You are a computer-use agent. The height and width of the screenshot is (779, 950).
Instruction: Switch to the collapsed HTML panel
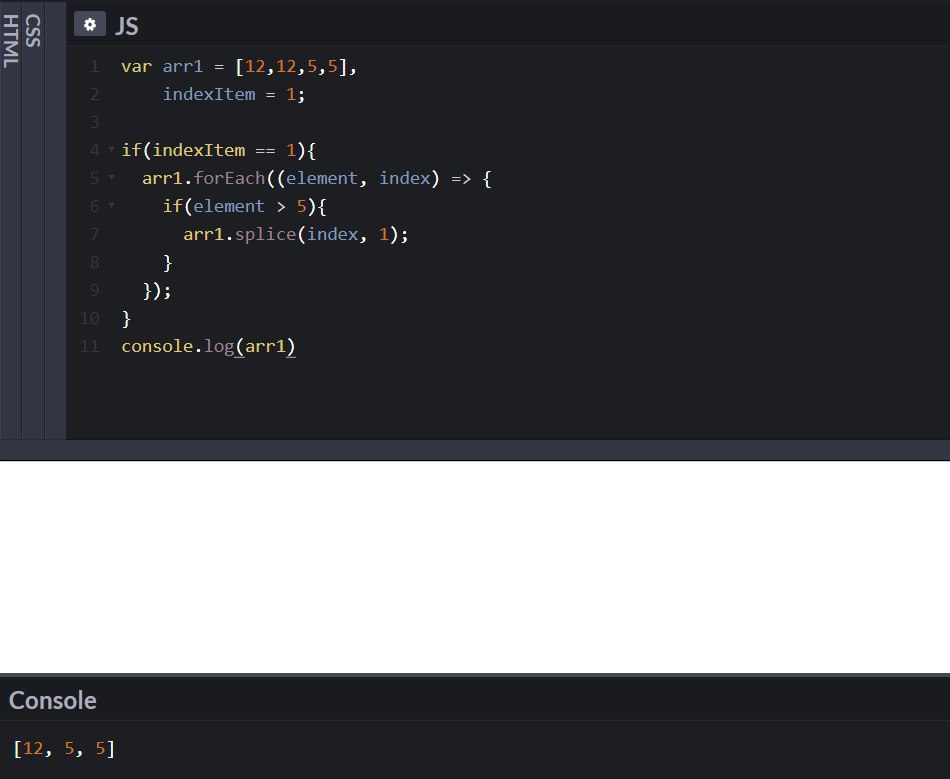tap(11, 41)
